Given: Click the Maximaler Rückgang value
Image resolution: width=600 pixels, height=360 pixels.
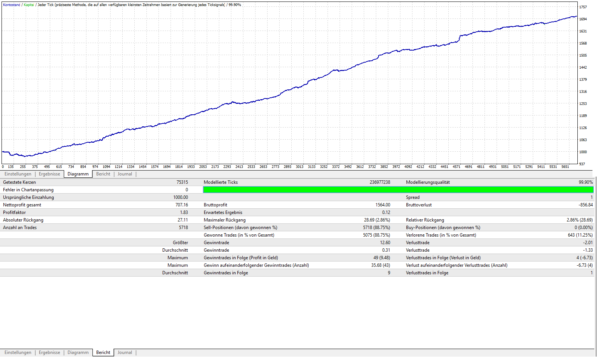Looking at the screenshot, I should tap(377, 220).
